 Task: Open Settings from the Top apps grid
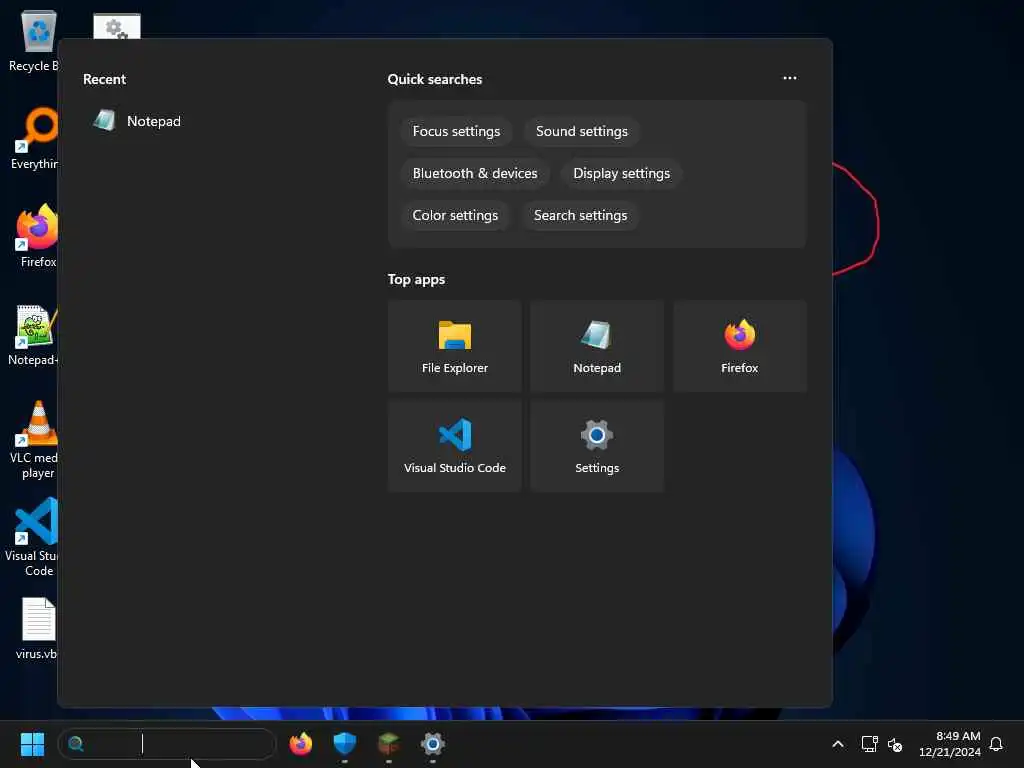[x=597, y=446]
